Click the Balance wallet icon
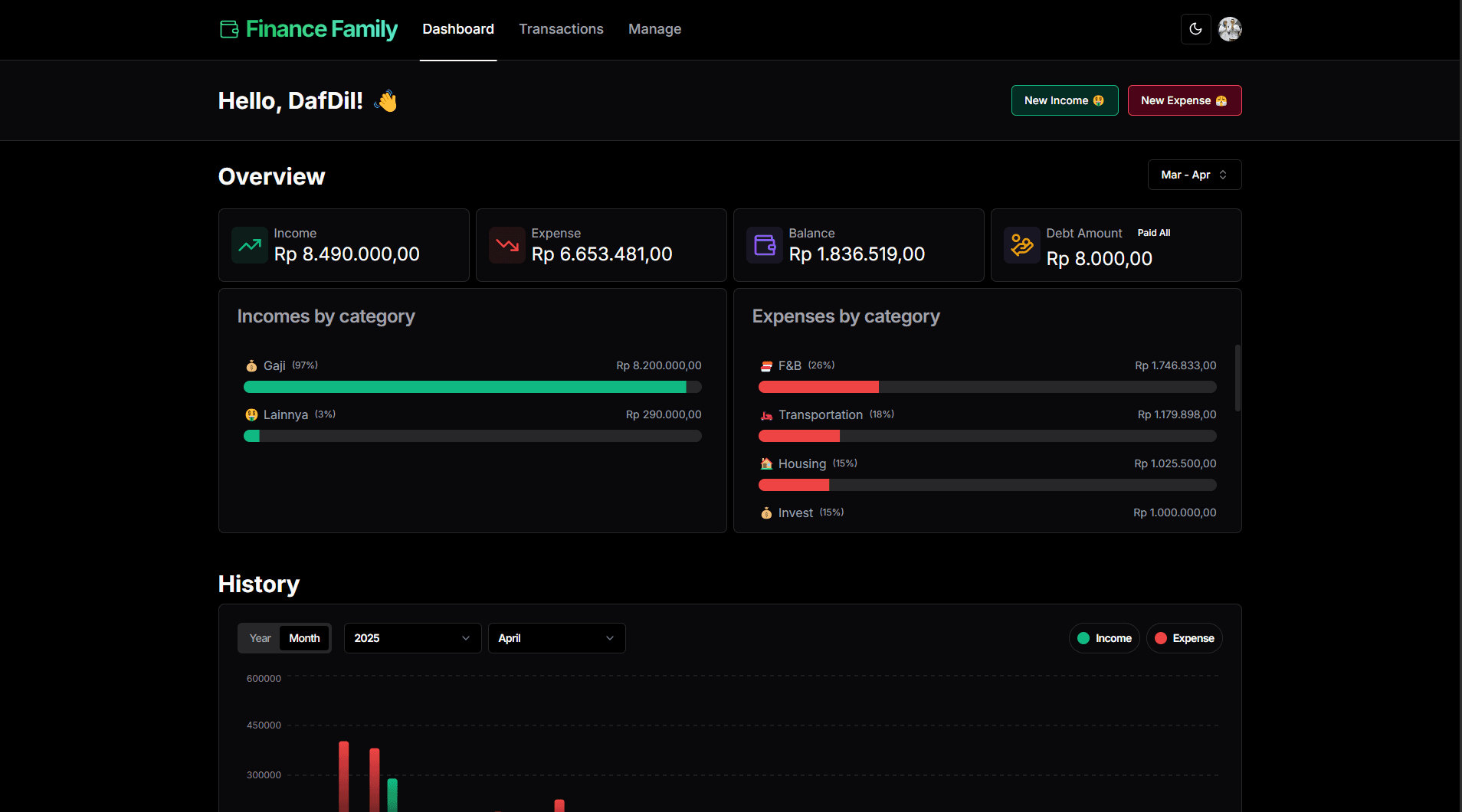The height and width of the screenshot is (812, 1462). tap(765, 245)
